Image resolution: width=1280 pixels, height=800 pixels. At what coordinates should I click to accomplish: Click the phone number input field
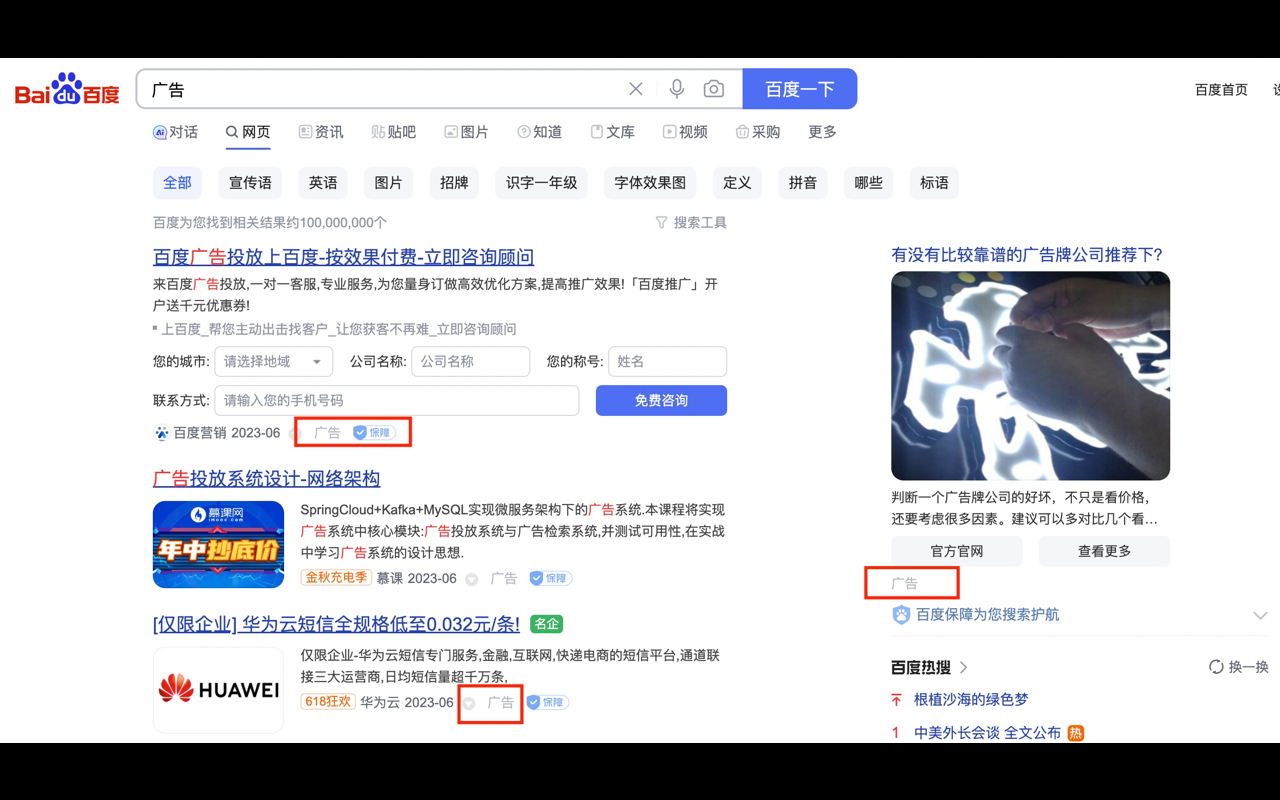(x=396, y=400)
